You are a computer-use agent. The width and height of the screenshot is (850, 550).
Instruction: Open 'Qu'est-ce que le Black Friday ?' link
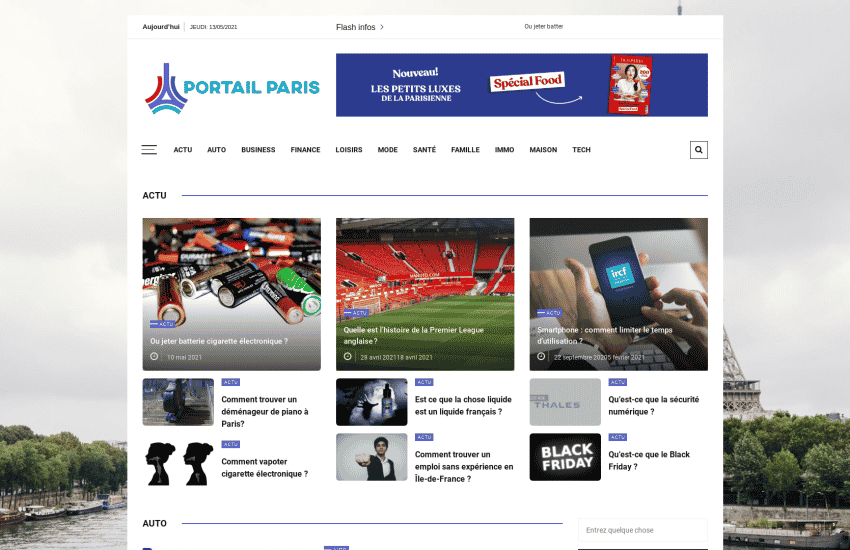(x=649, y=461)
